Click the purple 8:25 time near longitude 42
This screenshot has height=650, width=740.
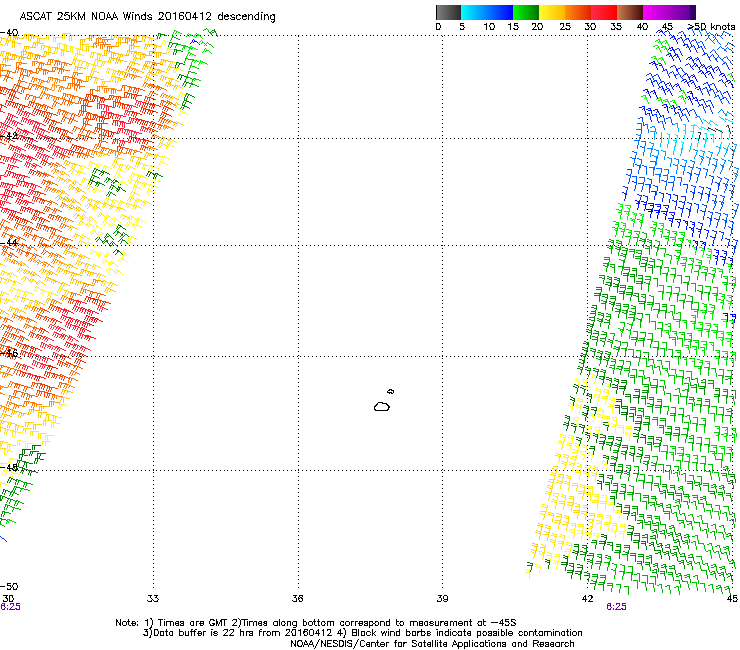[616, 607]
